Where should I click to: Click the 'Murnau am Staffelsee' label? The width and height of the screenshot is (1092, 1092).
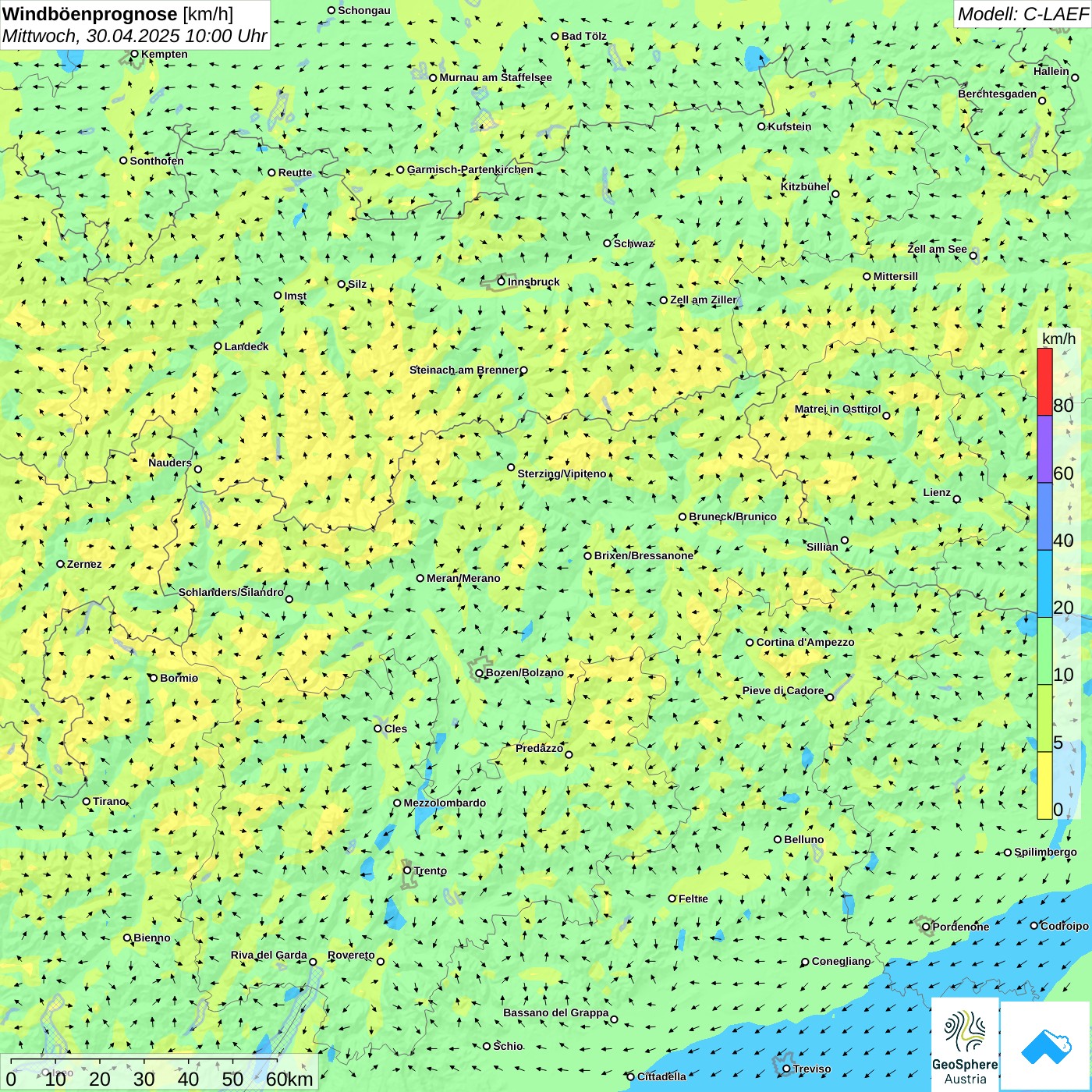pos(495,77)
